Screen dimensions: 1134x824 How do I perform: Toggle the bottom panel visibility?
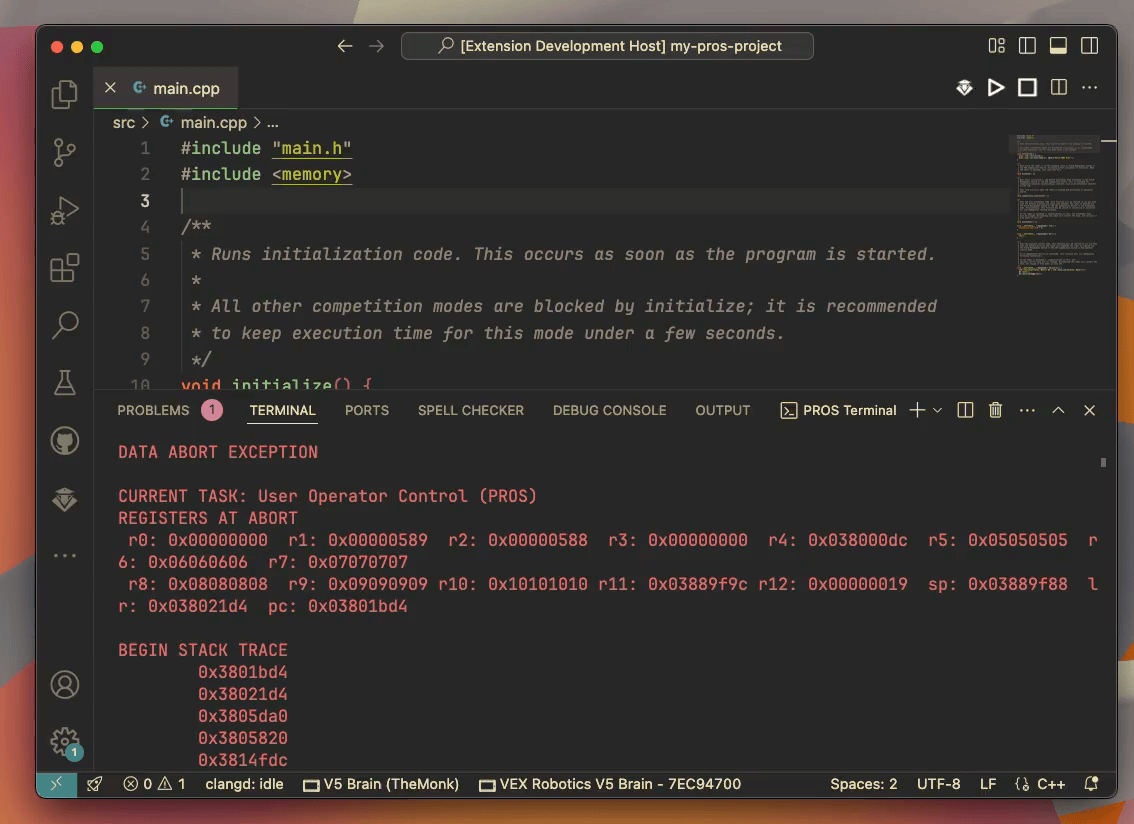1058,46
